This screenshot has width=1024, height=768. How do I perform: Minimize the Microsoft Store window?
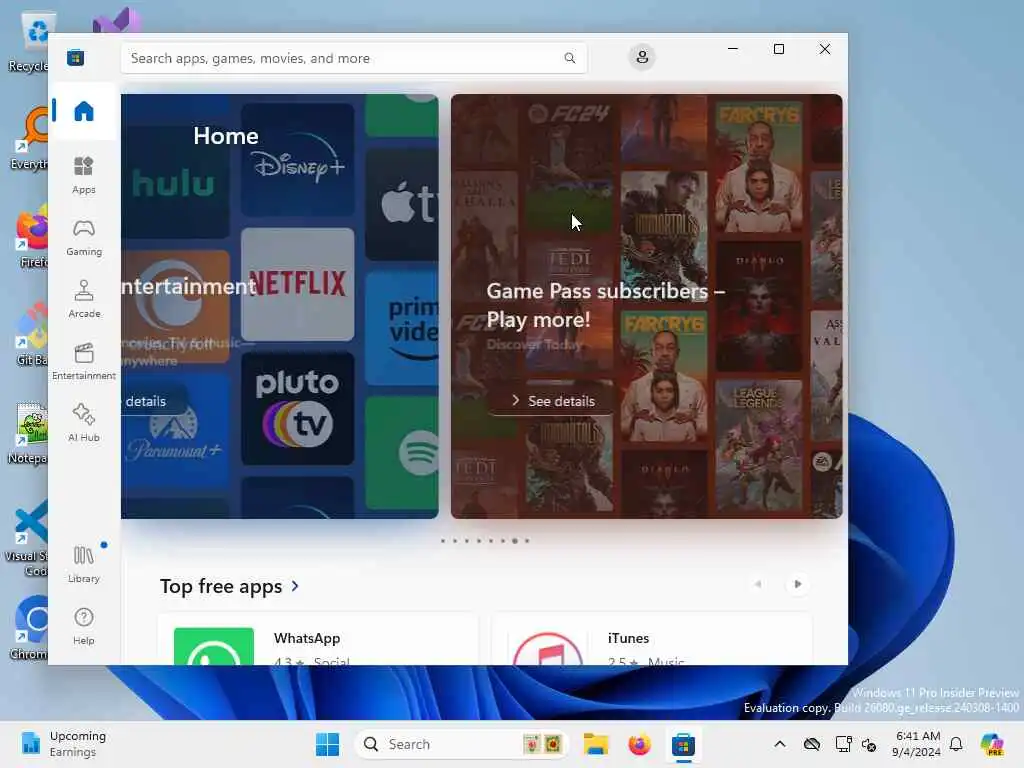pos(733,49)
